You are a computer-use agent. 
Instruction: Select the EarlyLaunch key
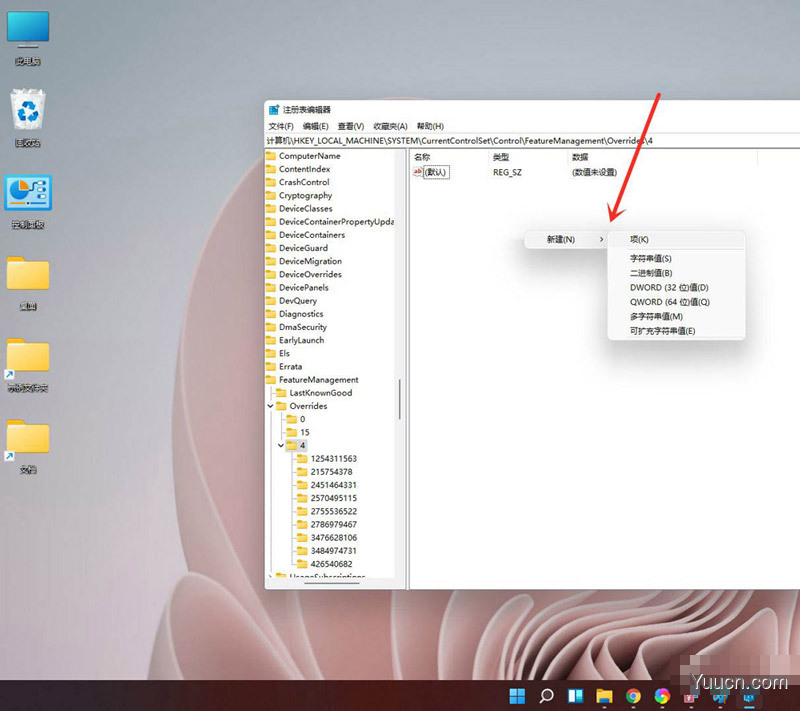tap(301, 340)
